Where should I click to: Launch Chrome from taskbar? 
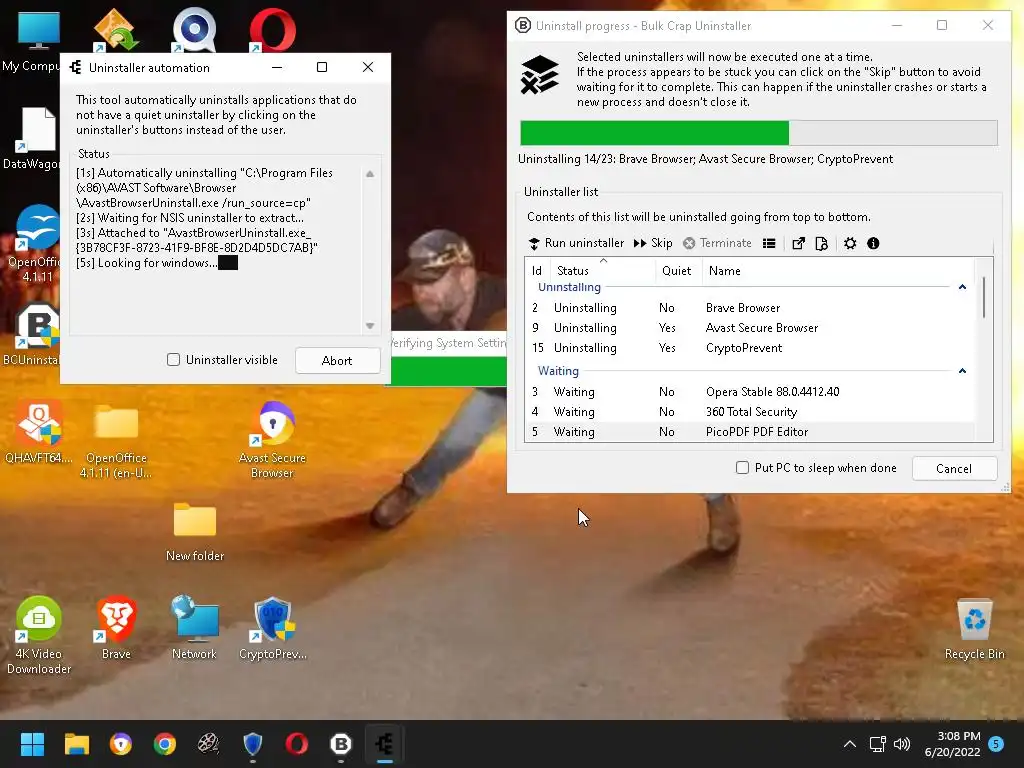click(x=165, y=744)
